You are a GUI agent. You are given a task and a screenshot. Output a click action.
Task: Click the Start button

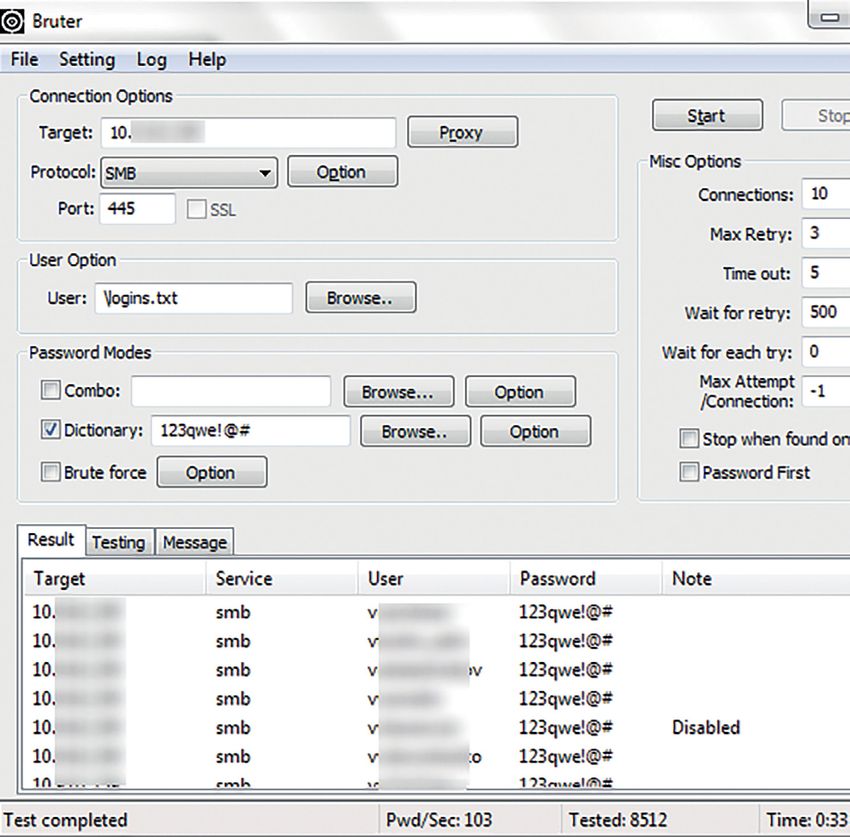(x=707, y=115)
